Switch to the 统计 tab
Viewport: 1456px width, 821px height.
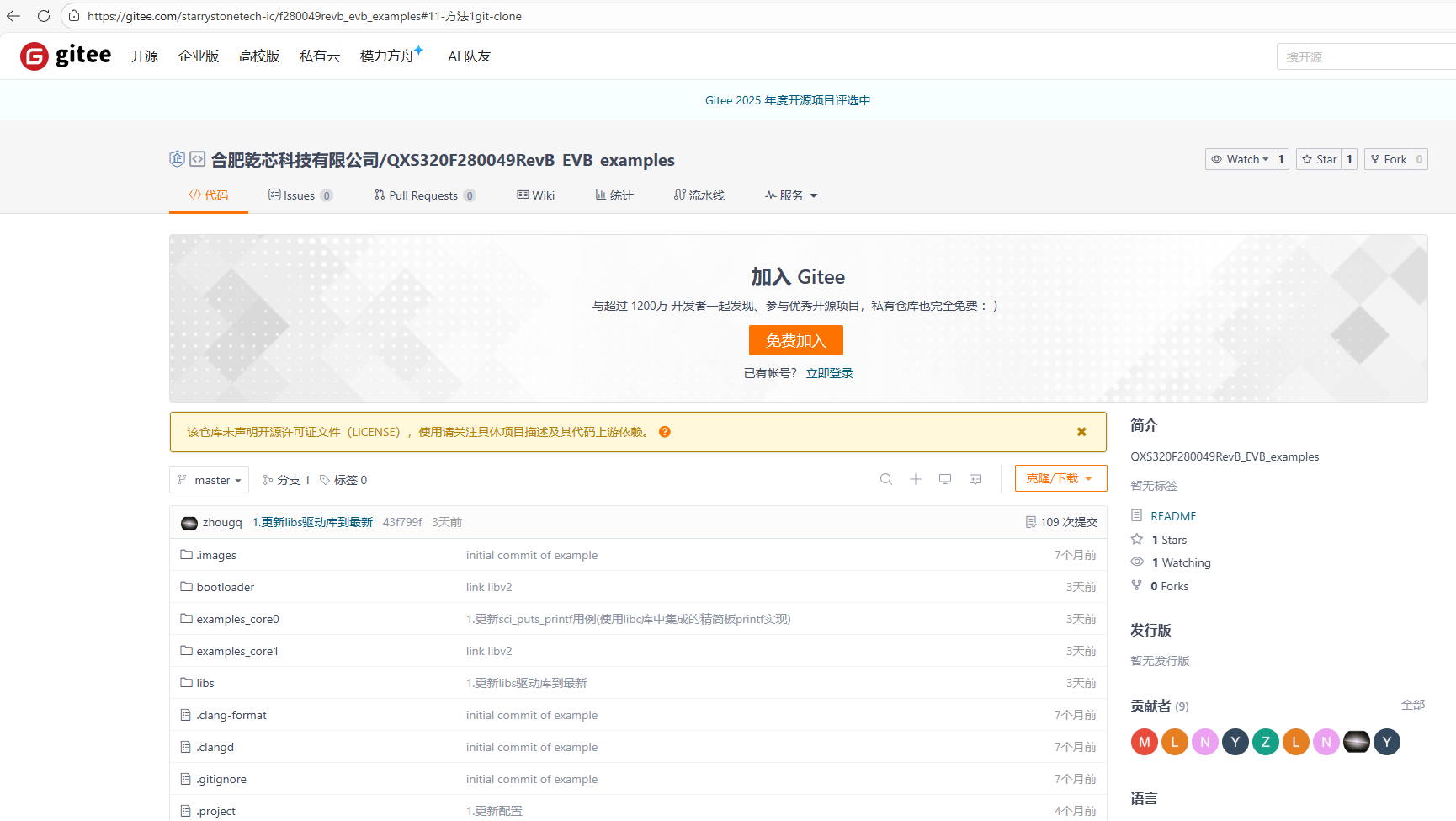point(614,195)
